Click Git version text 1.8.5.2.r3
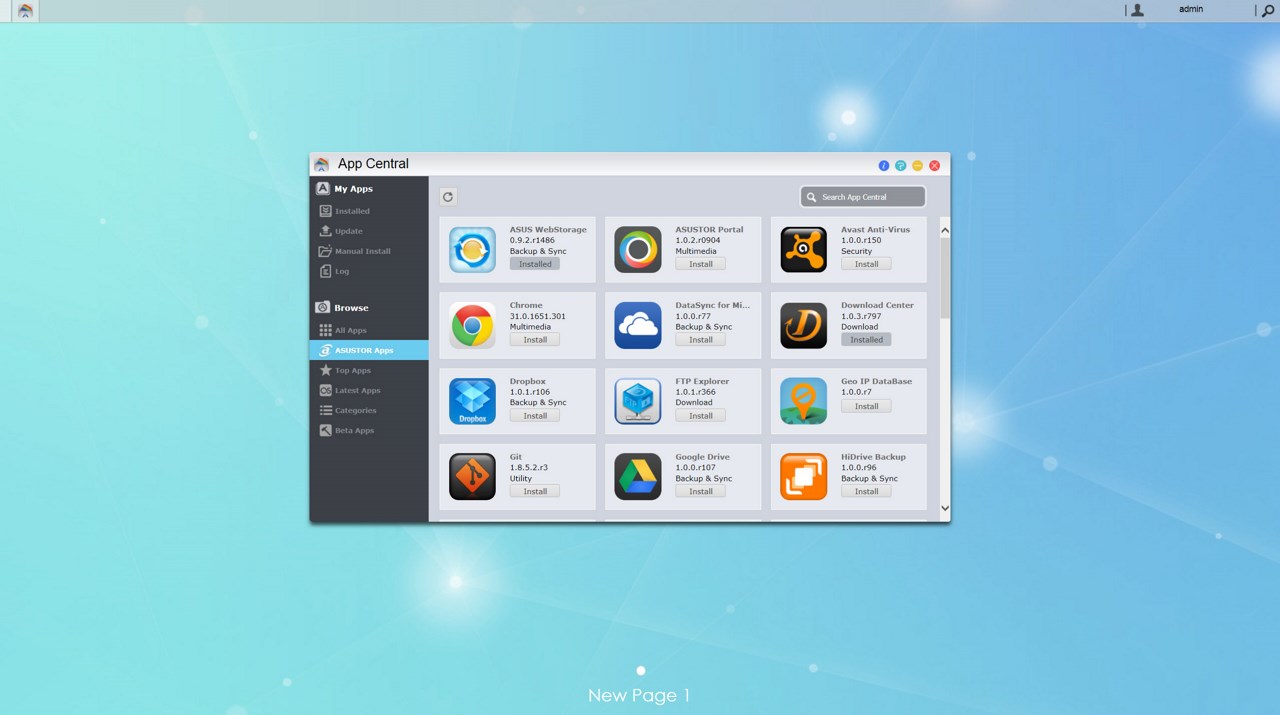The height and width of the screenshot is (715, 1280). click(x=529, y=467)
